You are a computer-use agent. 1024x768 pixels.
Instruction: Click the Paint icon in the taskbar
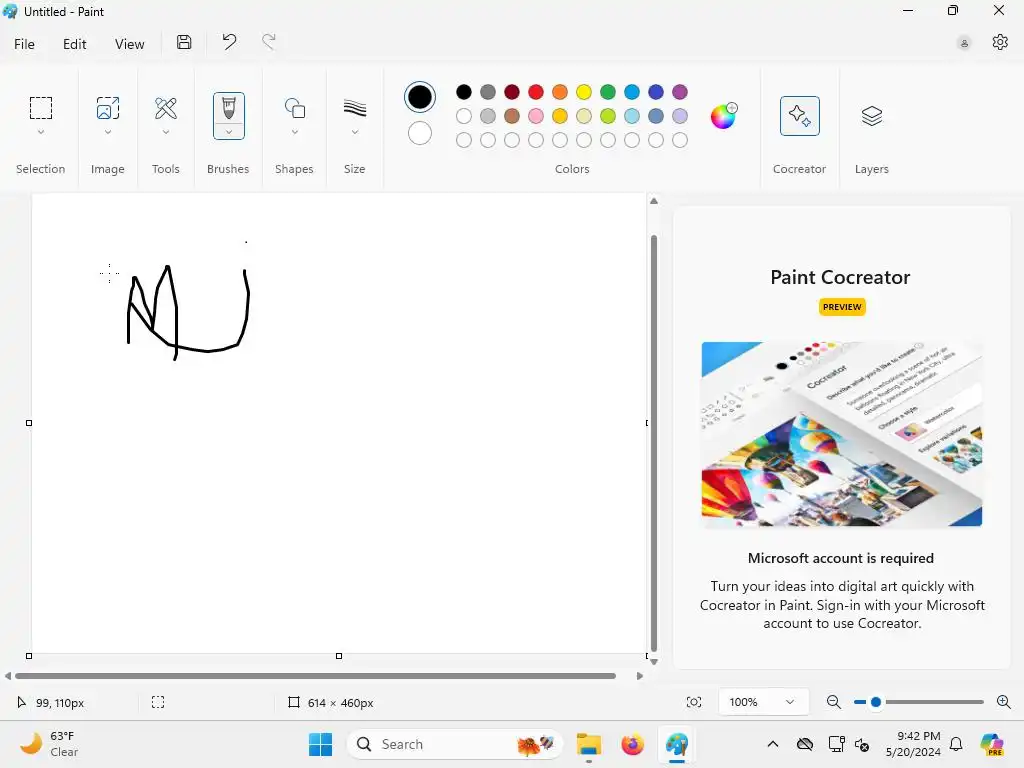677,744
